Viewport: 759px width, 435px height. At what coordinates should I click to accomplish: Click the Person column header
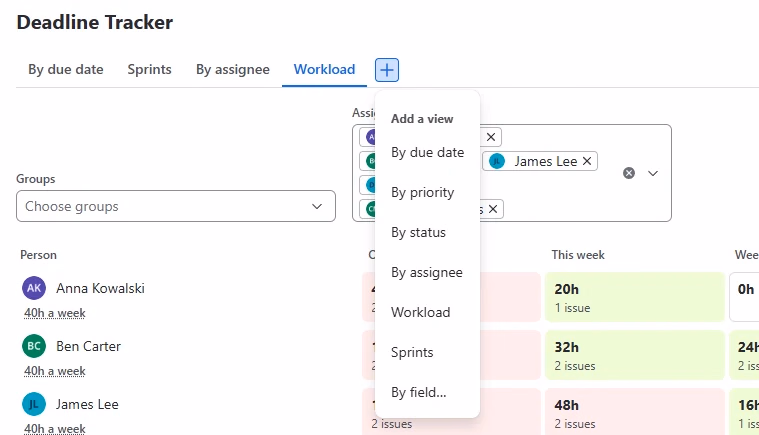tap(38, 255)
